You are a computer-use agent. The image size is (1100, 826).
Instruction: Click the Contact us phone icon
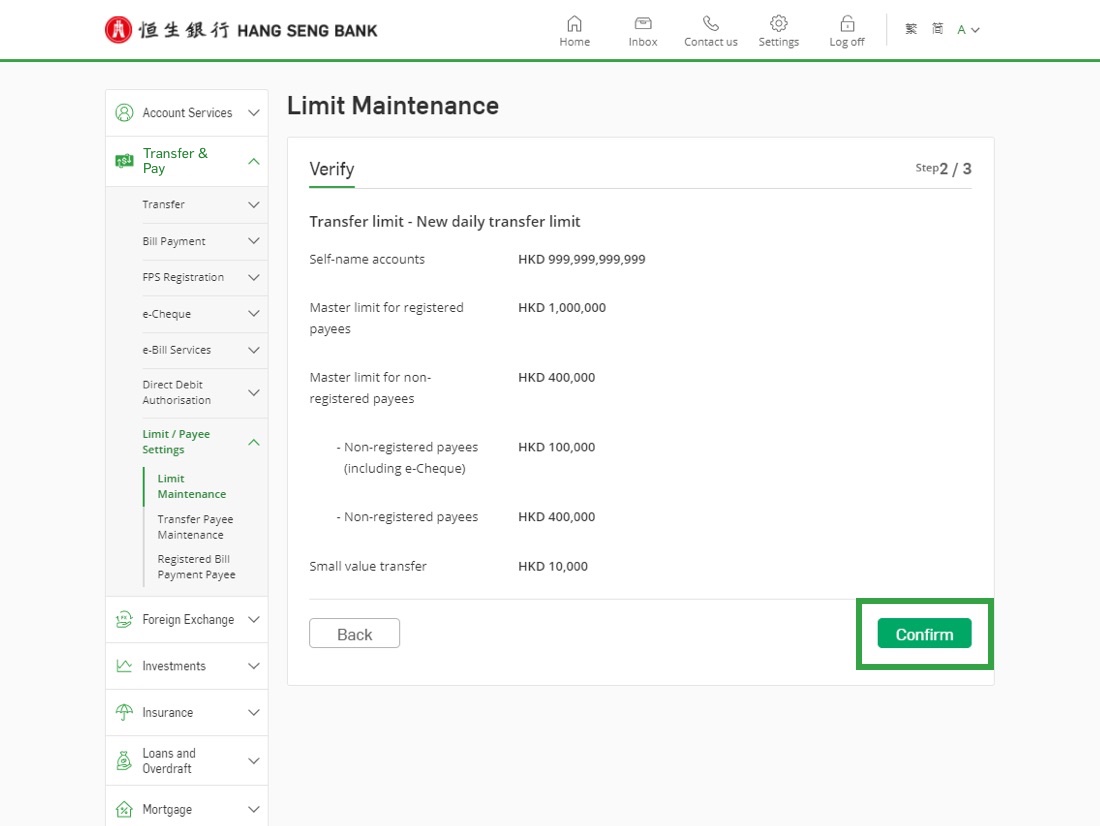(x=710, y=24)
